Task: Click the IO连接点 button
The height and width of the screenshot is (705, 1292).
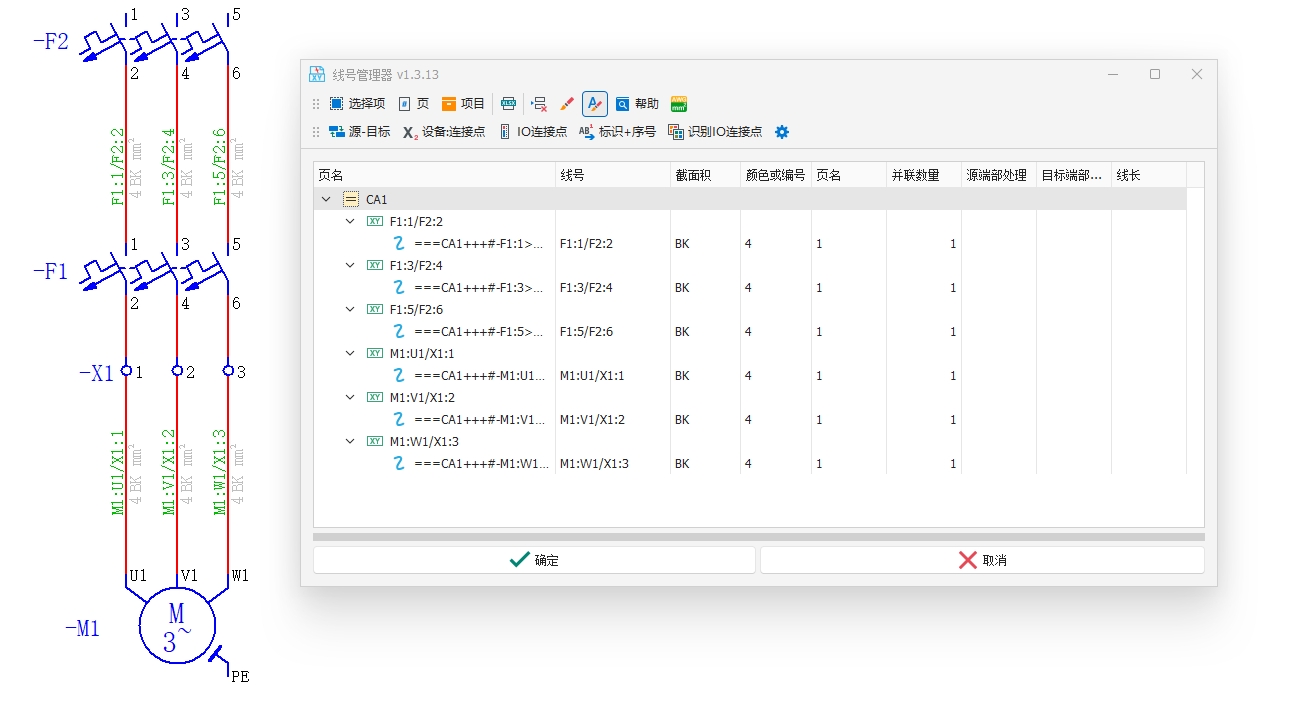Action: coord(533,132)
